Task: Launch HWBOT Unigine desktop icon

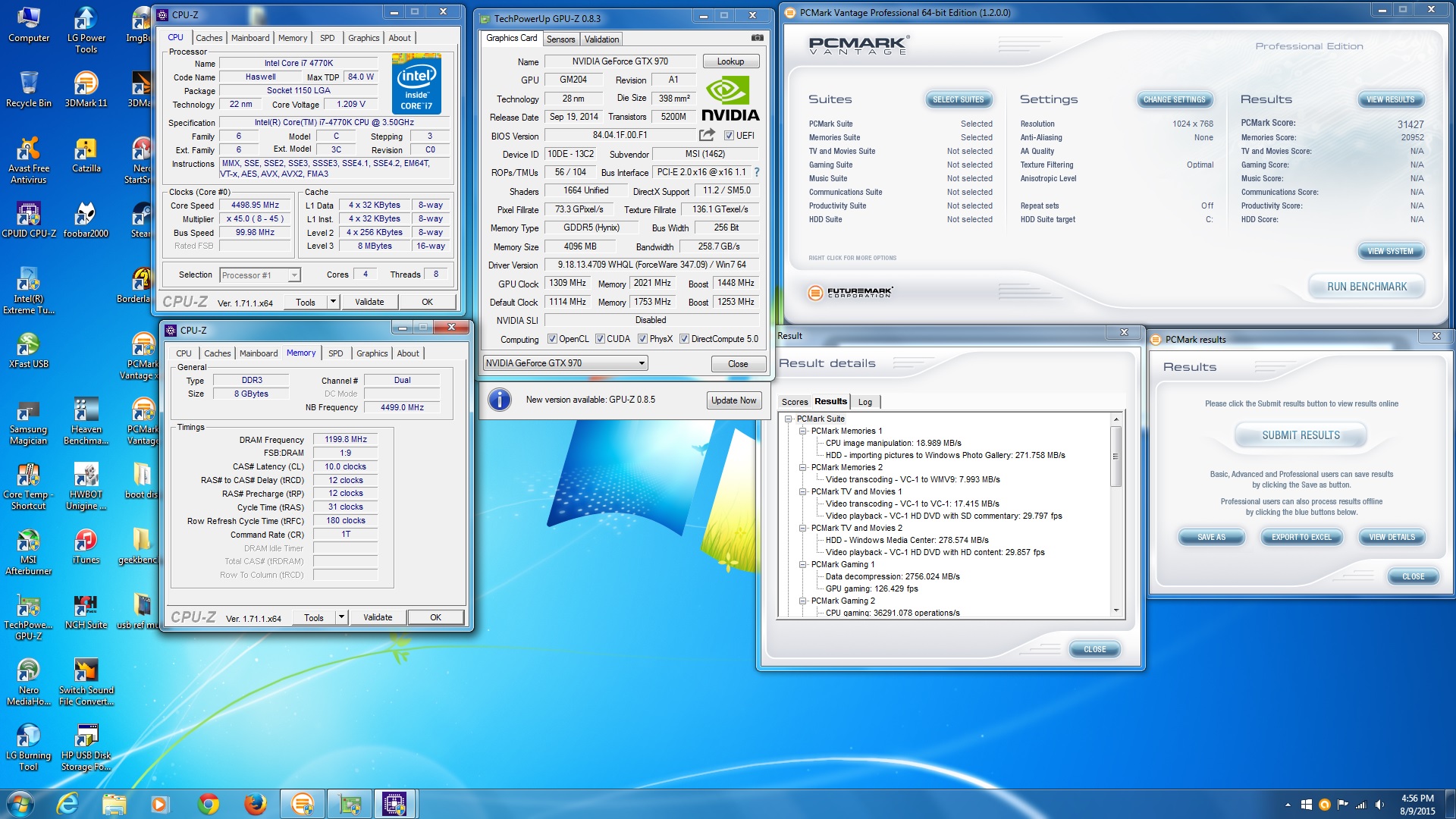Action: point(86,487)
